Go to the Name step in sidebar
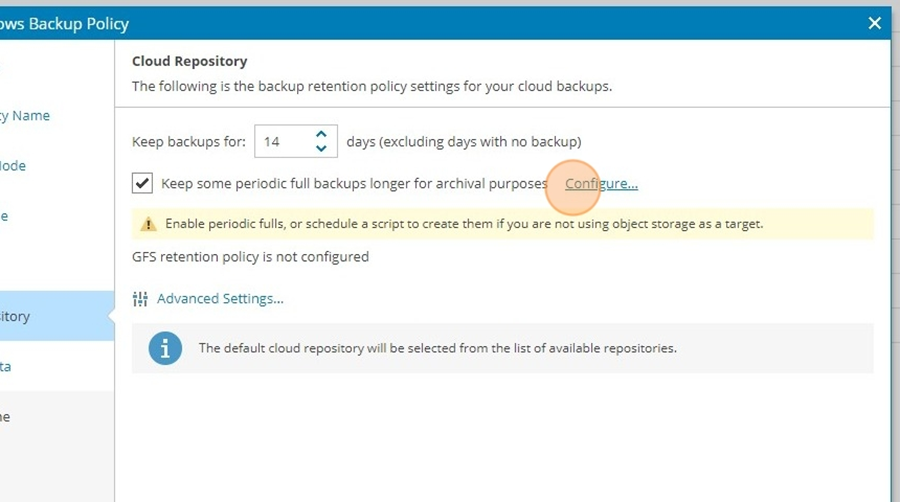 click(x=25, y=115)
